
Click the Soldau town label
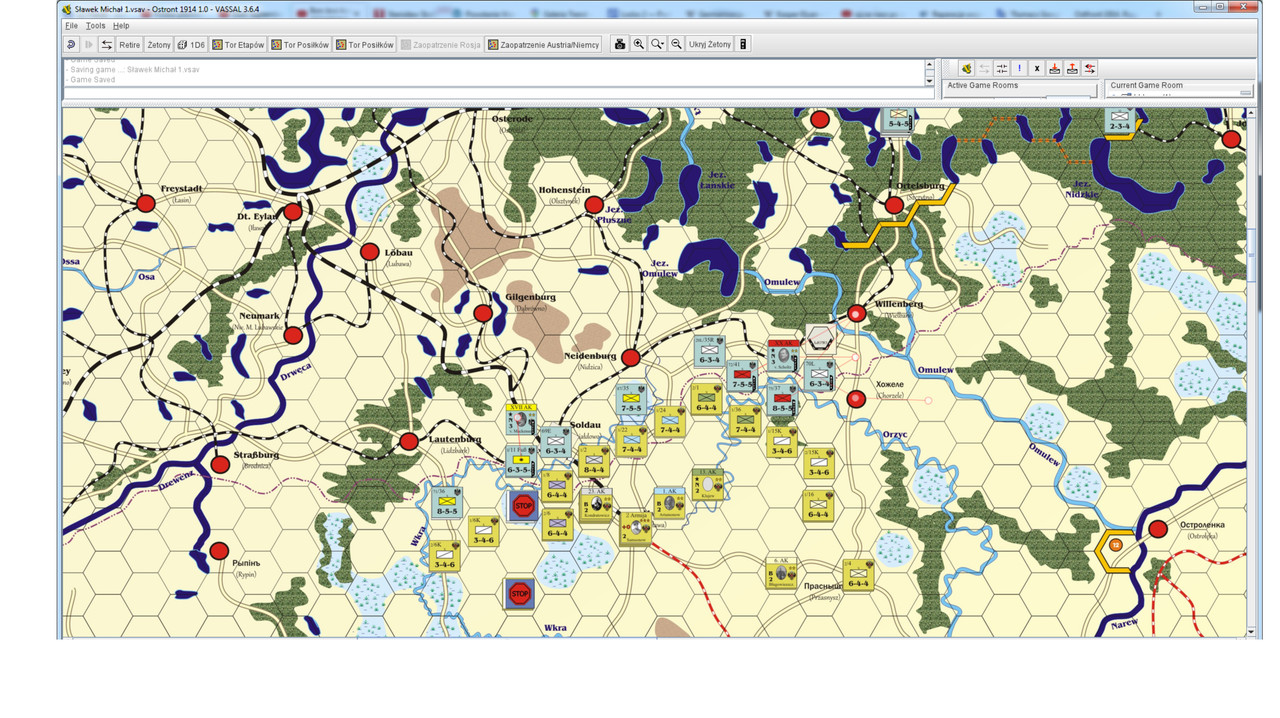click(x=585, y=425)
